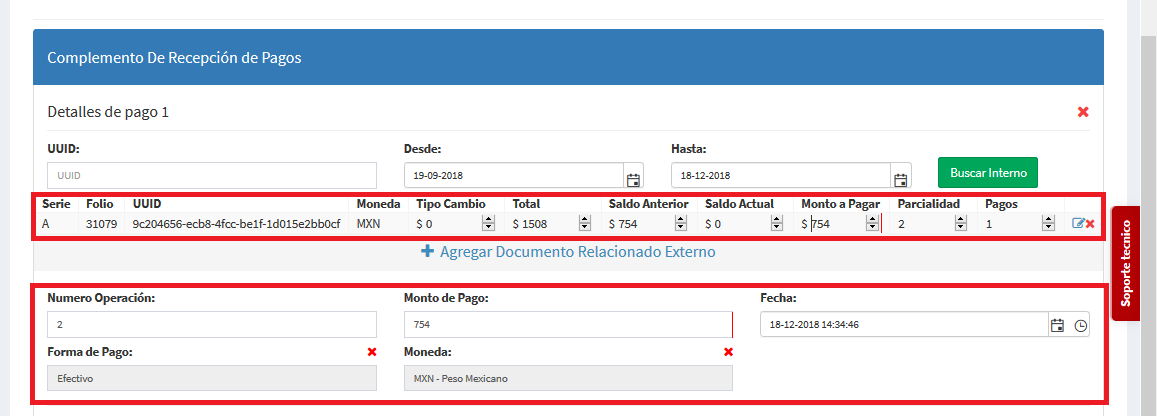Image resolution: width=1157 pixels, height=416 pixels.
Task: Open the Moneda MXN Peso Mexicano dropdown
Action: pos(568,378)
